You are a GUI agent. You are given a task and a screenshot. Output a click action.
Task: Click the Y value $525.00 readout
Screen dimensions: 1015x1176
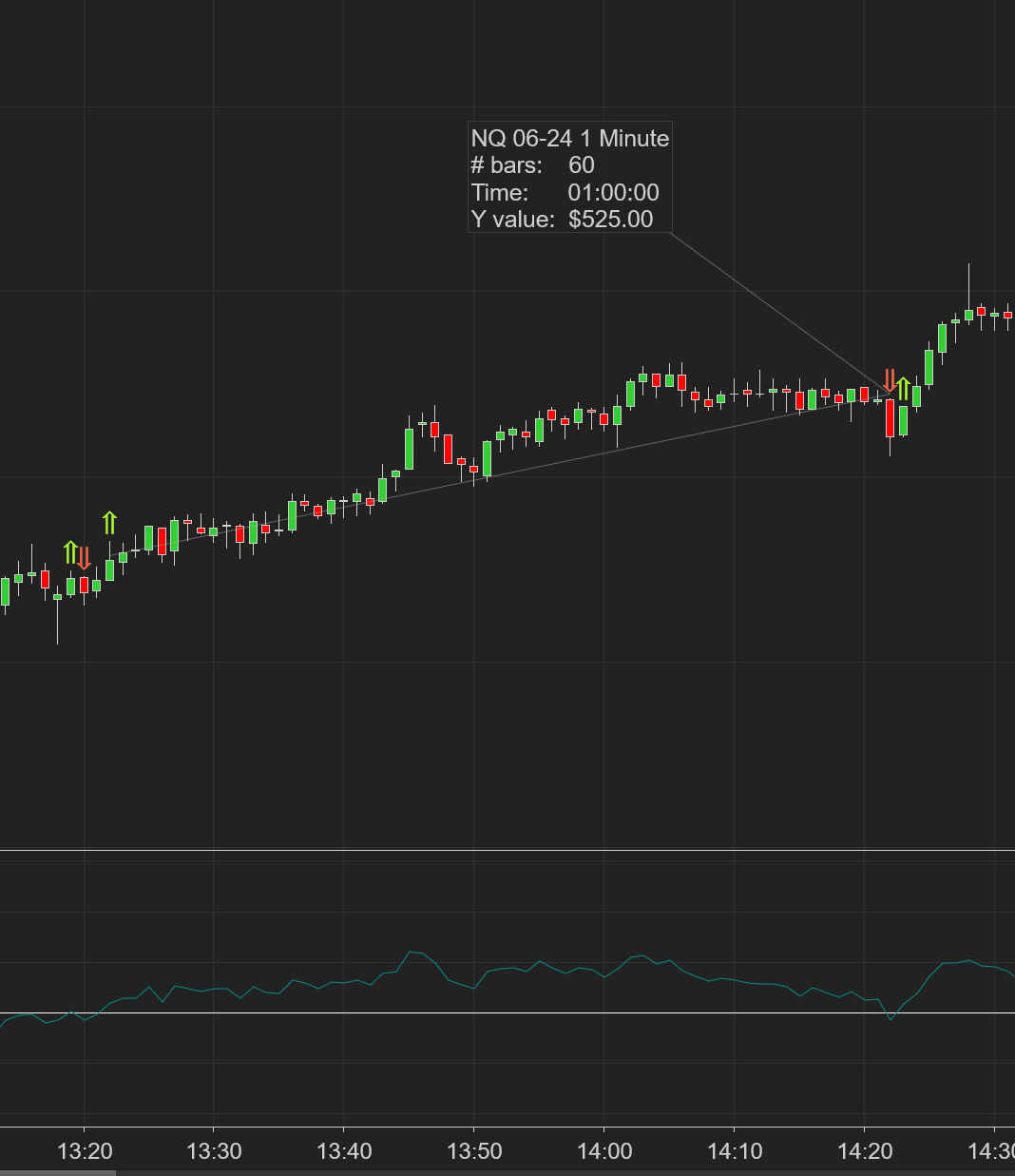tap(562, 220)
